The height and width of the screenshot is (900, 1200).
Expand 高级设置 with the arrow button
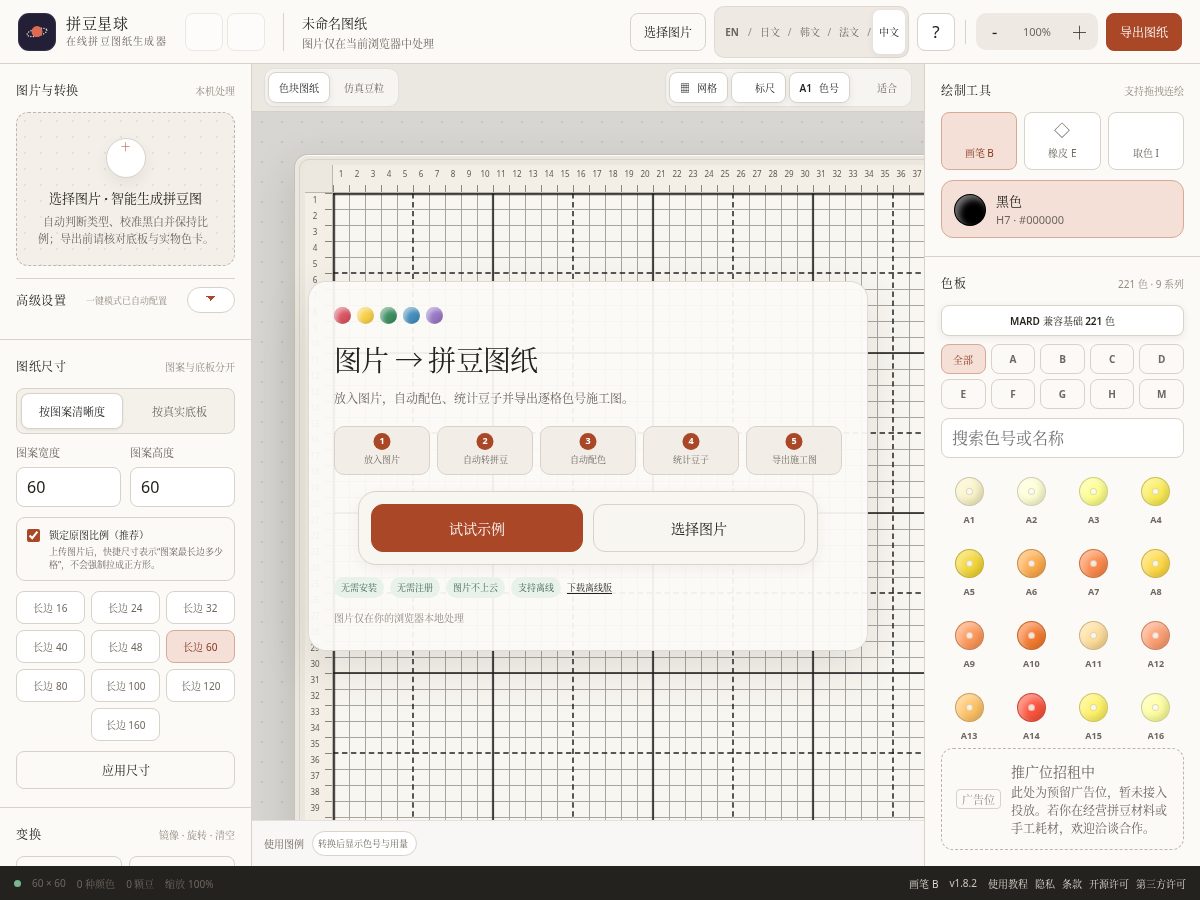211,300
